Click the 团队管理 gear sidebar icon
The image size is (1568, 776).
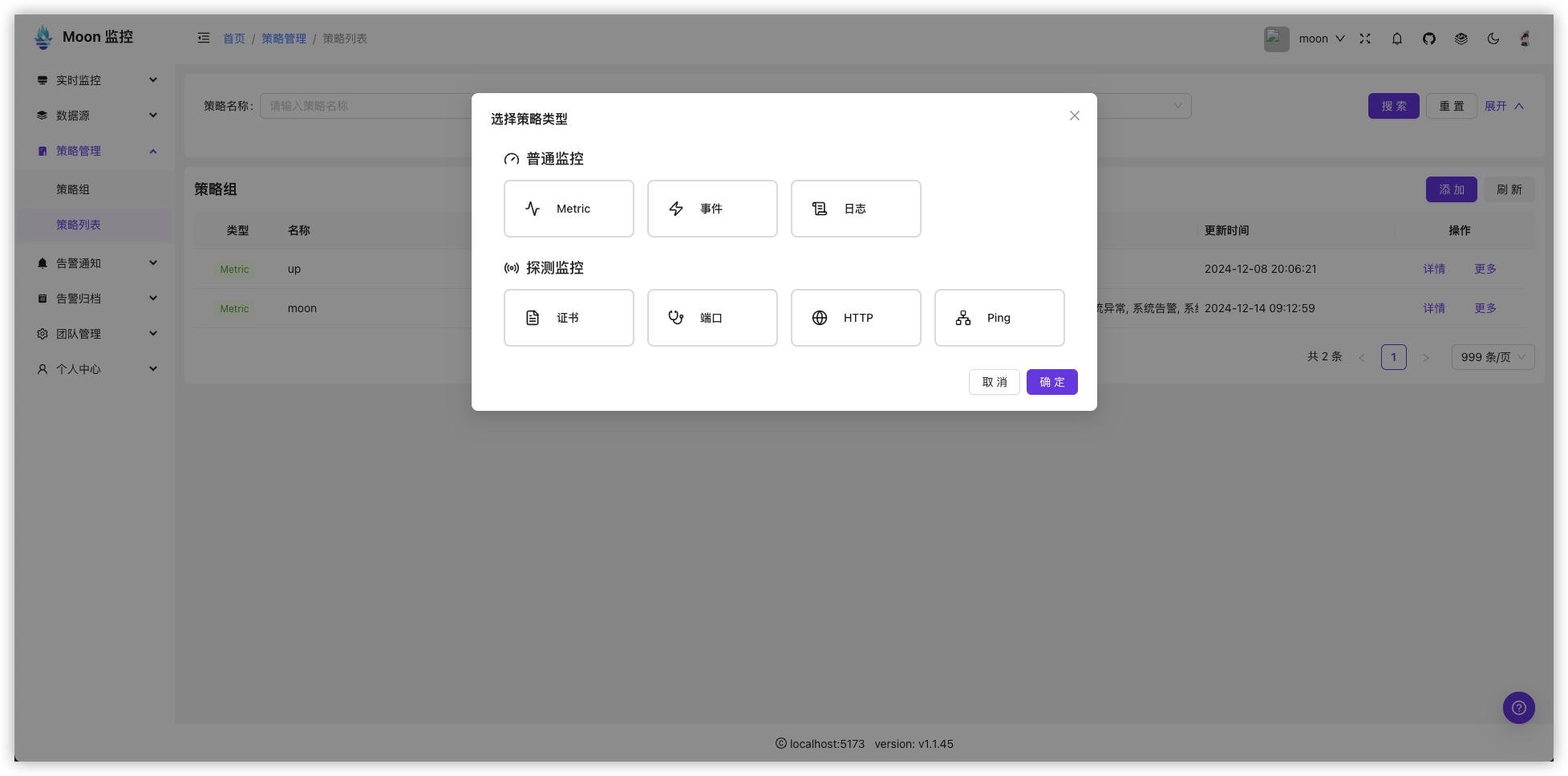(x=43, y=334)
